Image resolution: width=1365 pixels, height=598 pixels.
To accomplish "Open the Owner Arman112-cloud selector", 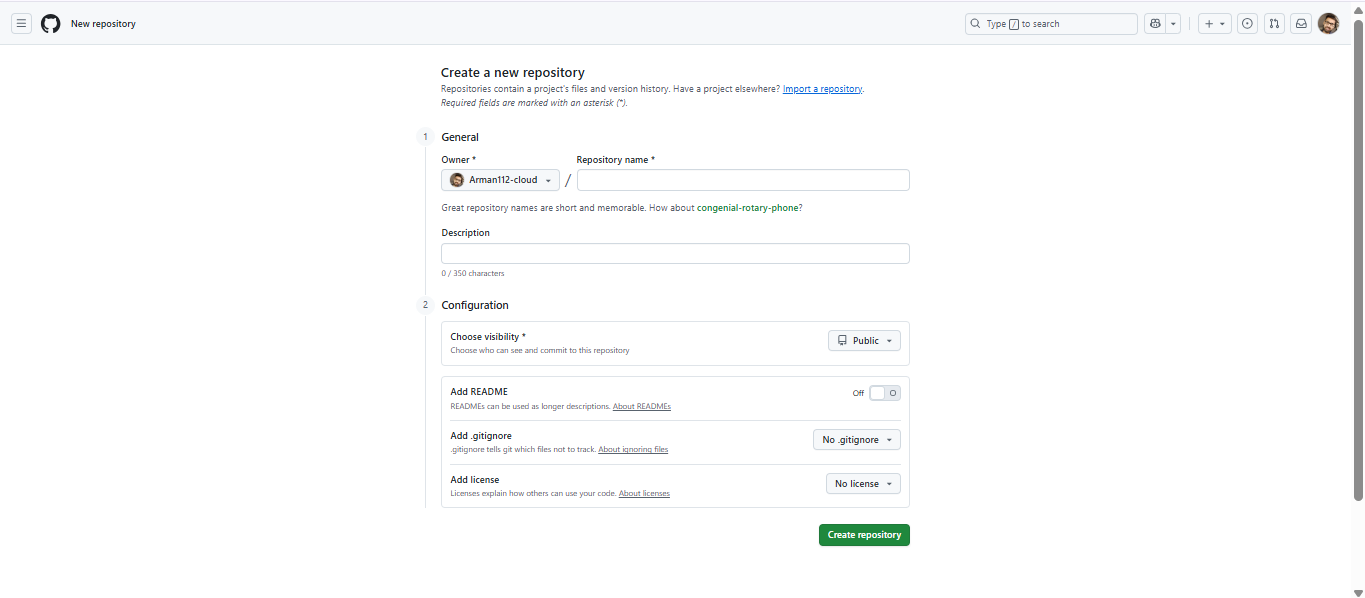I will (500, 180).
